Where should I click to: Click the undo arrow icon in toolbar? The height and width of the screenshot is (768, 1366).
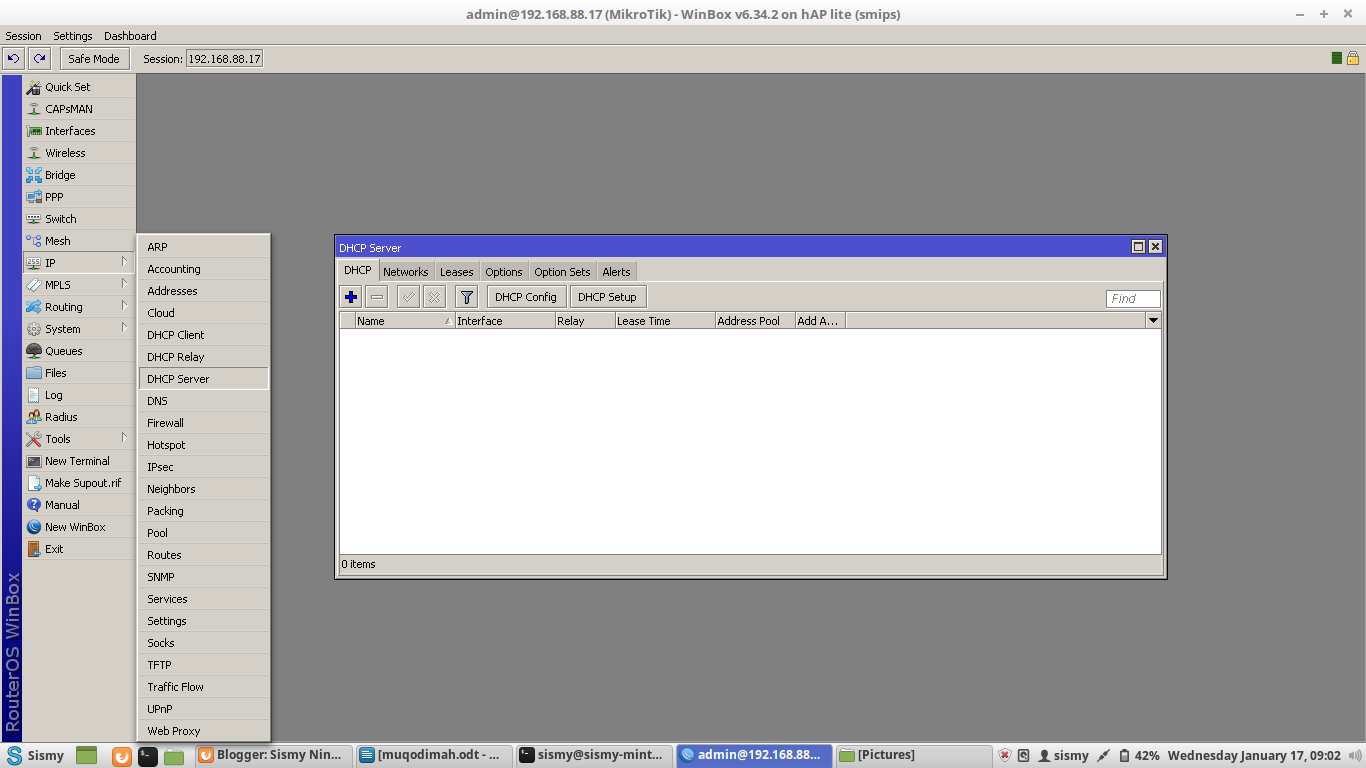pyautogui.click(x=14, y=59)
